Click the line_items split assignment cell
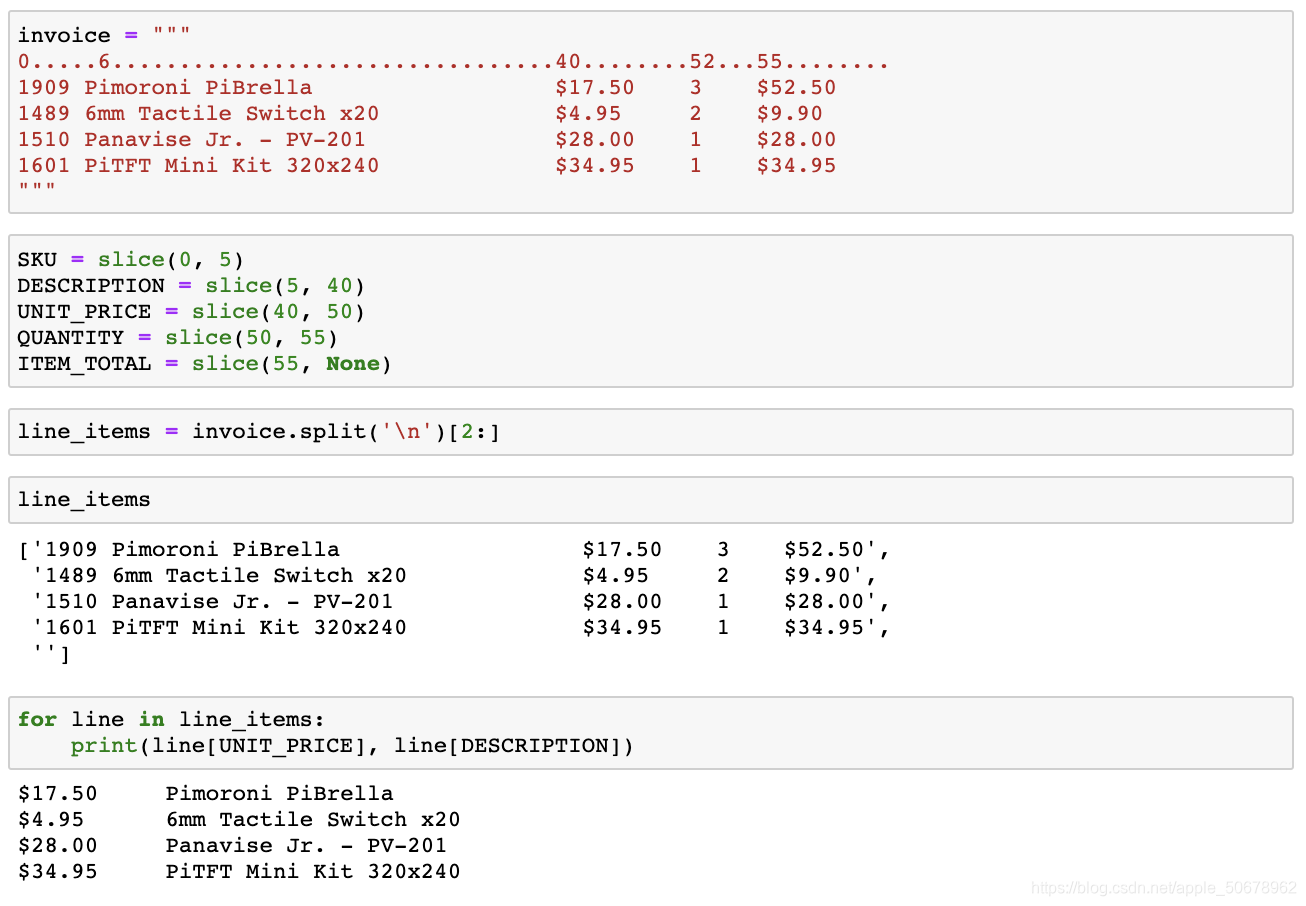 click(651, 432)
